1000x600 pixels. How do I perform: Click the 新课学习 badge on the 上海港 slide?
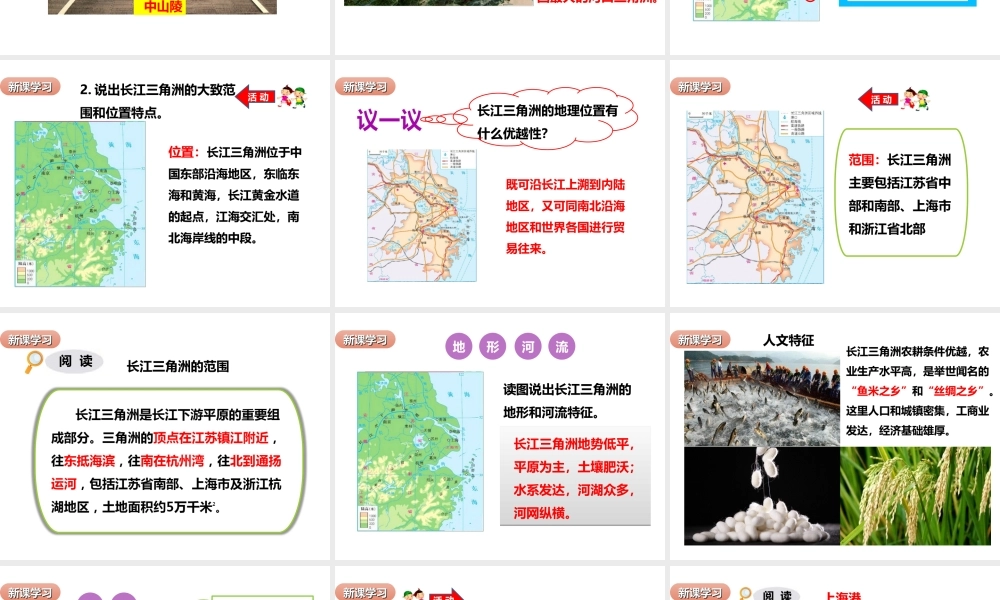coord(700,592)
